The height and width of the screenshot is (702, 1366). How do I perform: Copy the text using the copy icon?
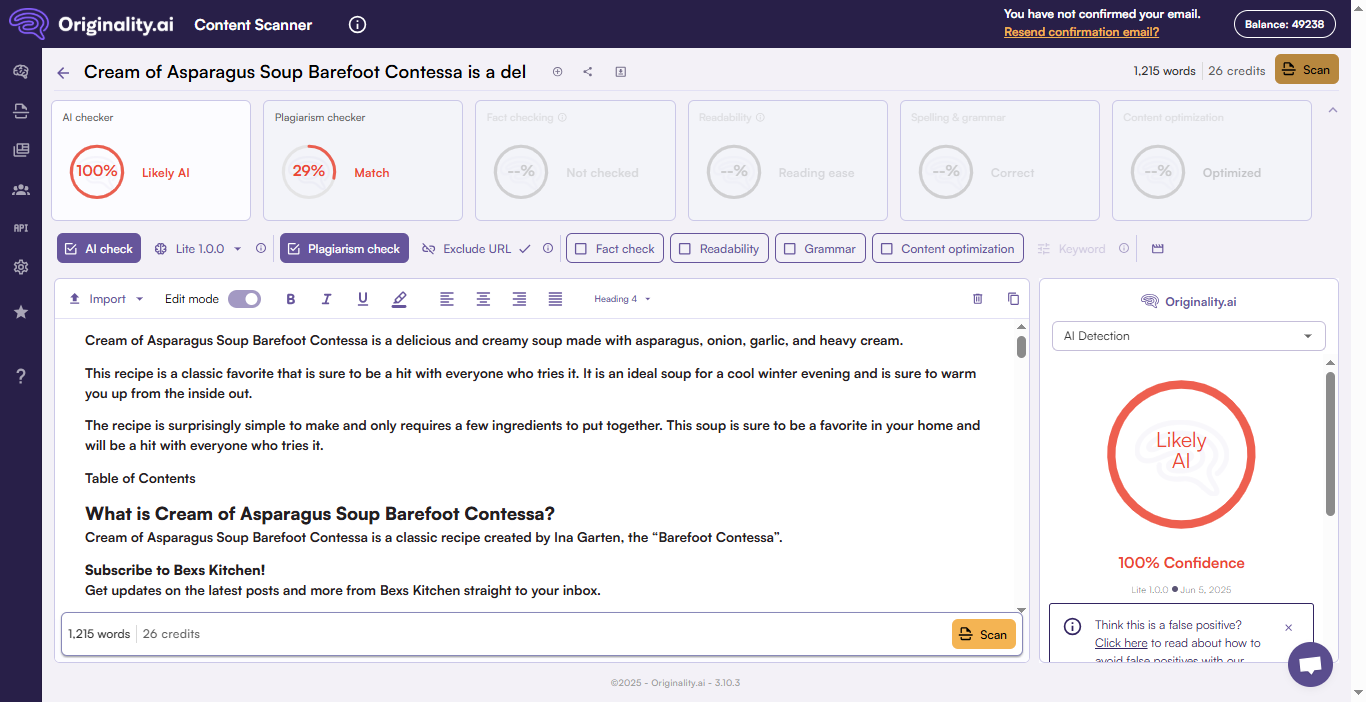[x=1013, y=299]
